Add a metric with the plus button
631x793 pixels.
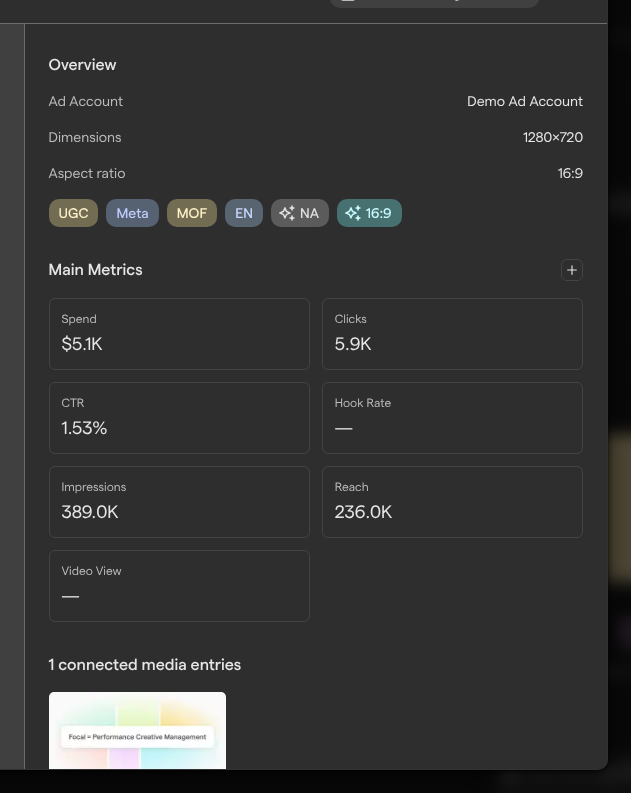point(572,270)
